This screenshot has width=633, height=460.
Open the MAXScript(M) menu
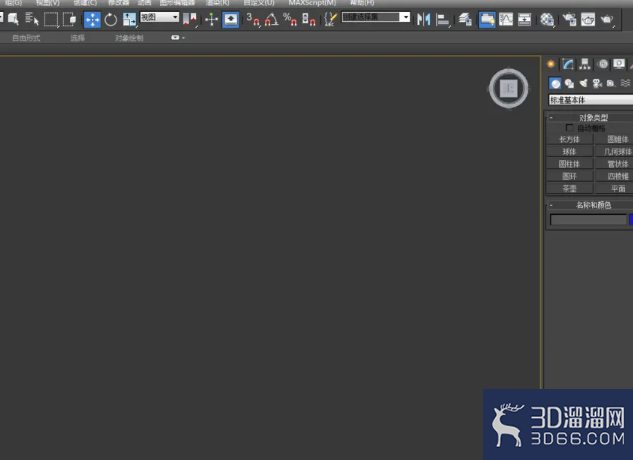[312, 3]
